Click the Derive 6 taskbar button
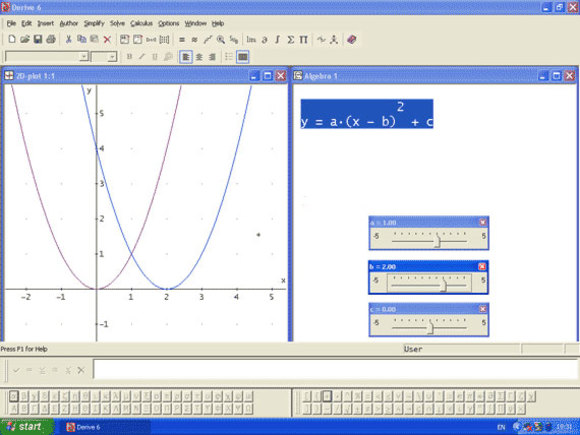Screen dimensions: 580x435 pyautogui.click(x=105, y=427)
